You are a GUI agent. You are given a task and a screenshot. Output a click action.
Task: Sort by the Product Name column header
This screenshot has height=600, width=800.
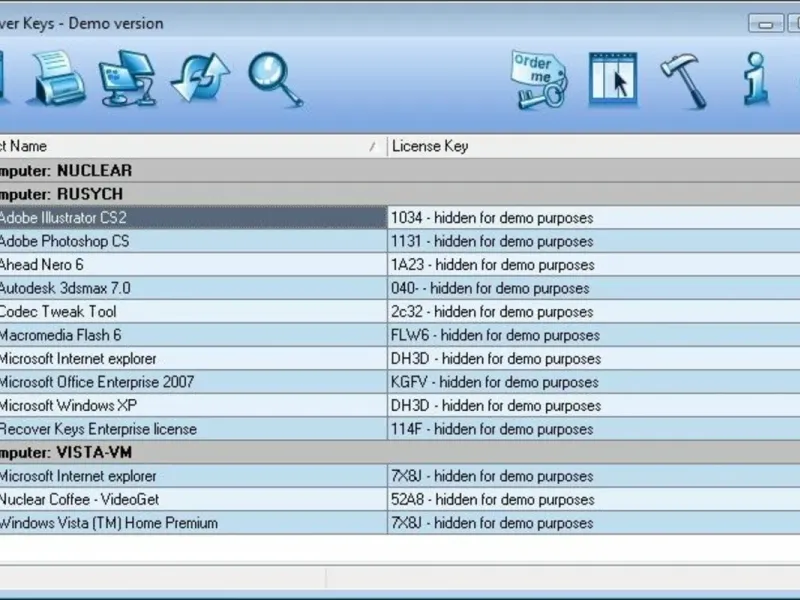click(193, 146)
